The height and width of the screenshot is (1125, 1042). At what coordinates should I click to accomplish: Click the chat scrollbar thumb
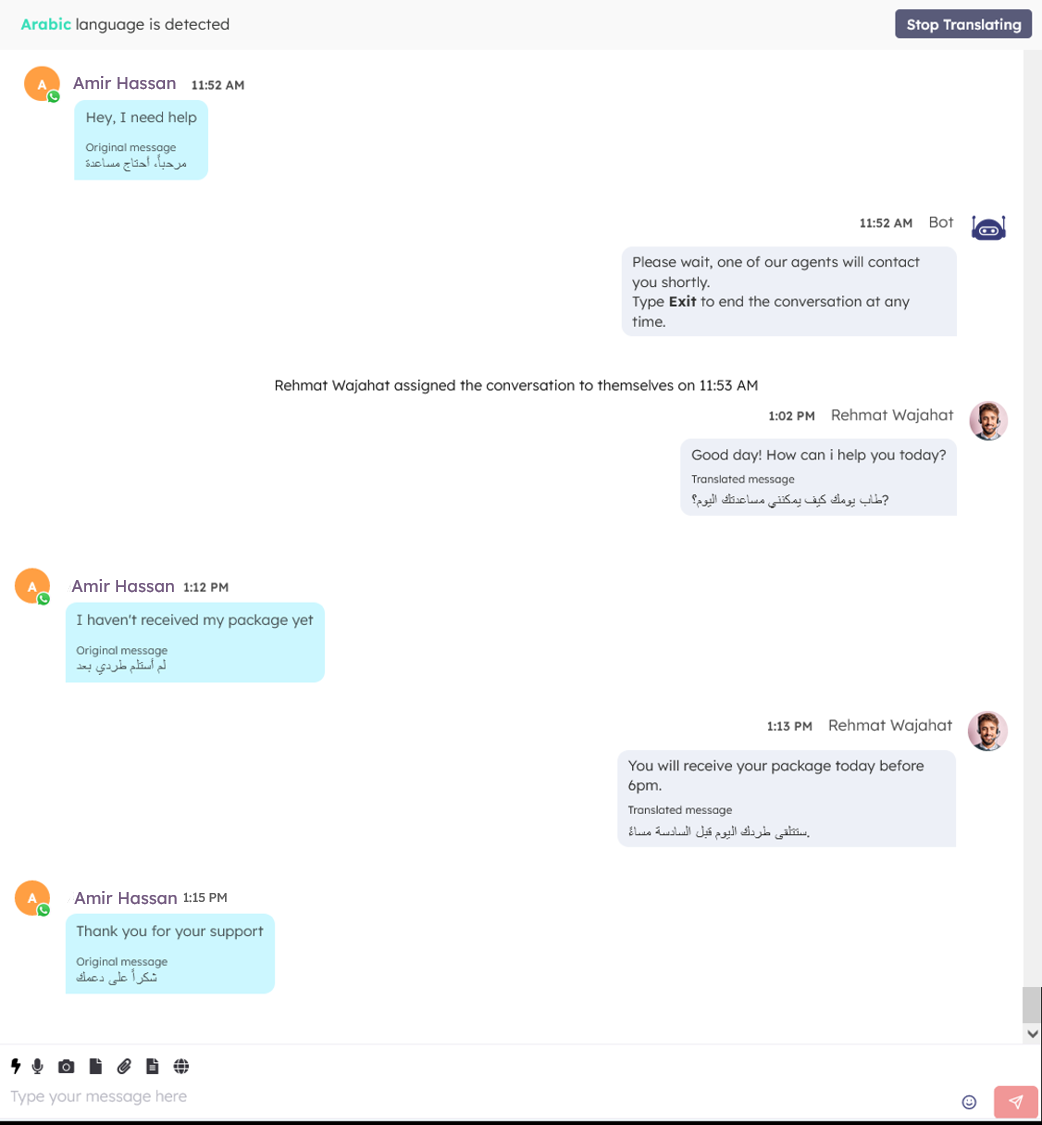point(1033,1004)
